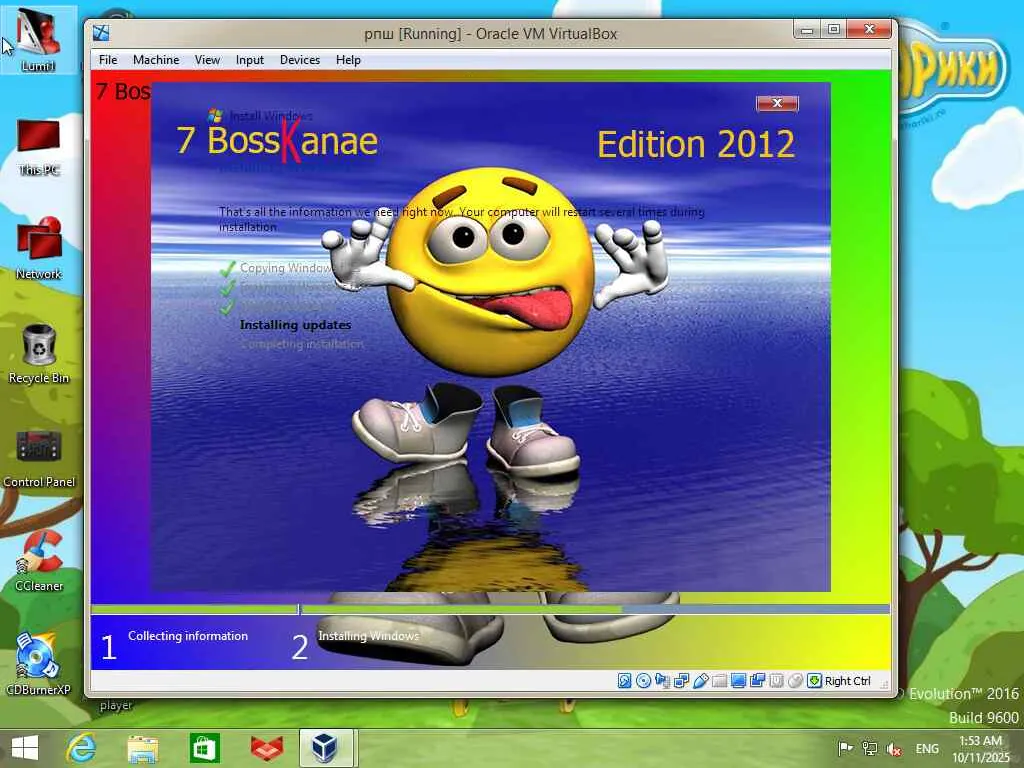The width and height of the screenshot is (1024, 768).
Task: Click the two-monitors indicator before the USB plug icon
Action: click(681, 681)
